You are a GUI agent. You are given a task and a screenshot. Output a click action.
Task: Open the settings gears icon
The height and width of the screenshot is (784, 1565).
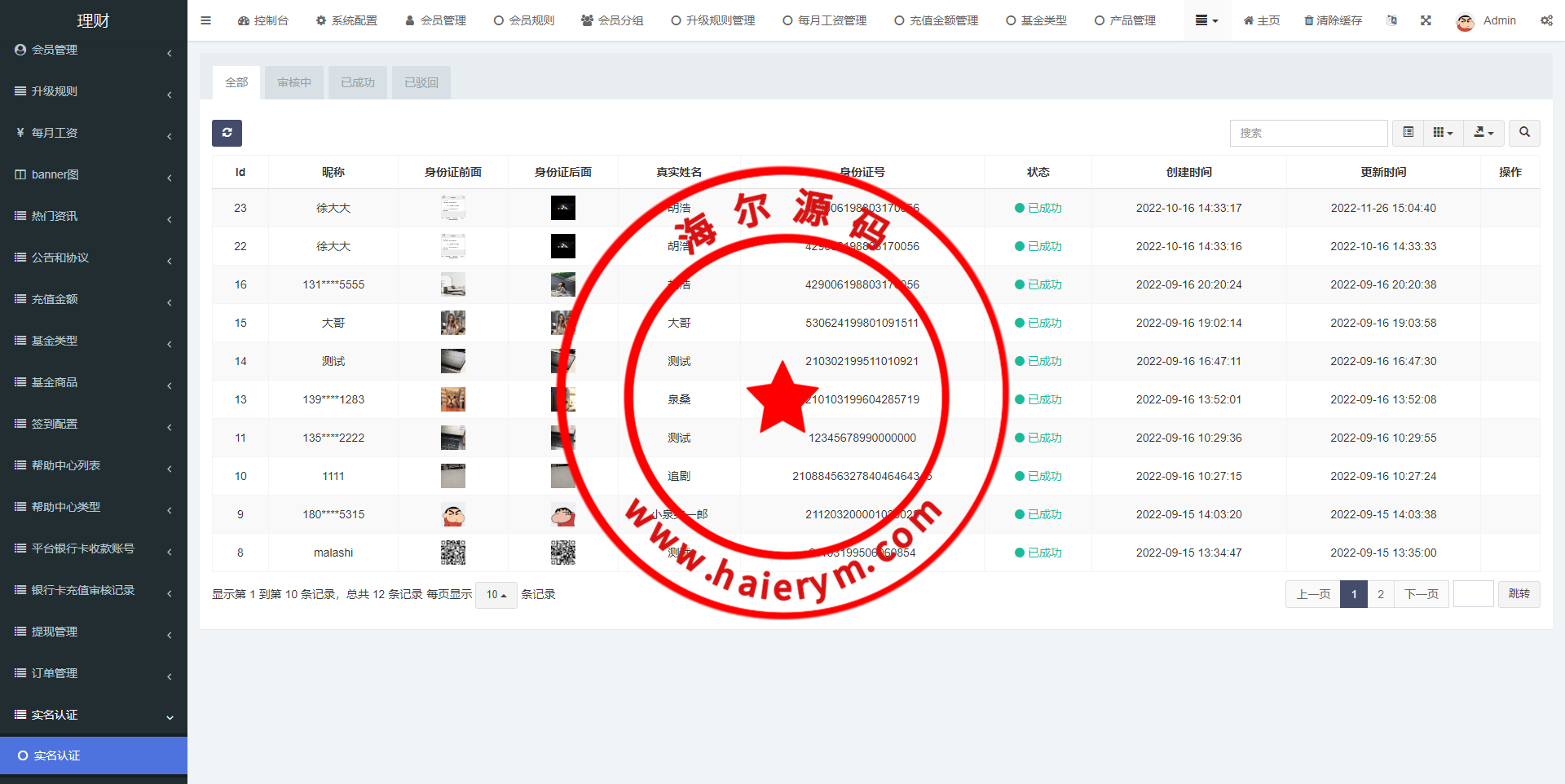click(x=1545, y=20)
